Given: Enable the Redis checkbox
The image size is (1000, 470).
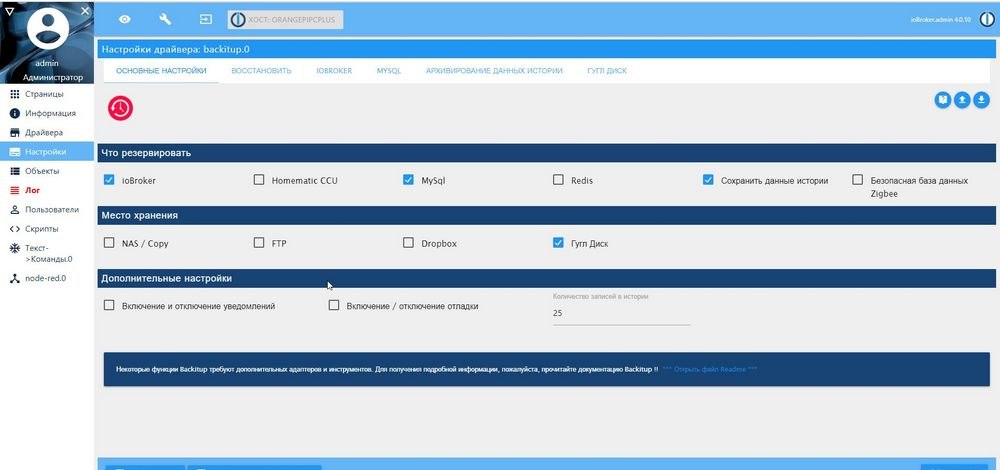Looking at the screenshot, I should (558, 180).
